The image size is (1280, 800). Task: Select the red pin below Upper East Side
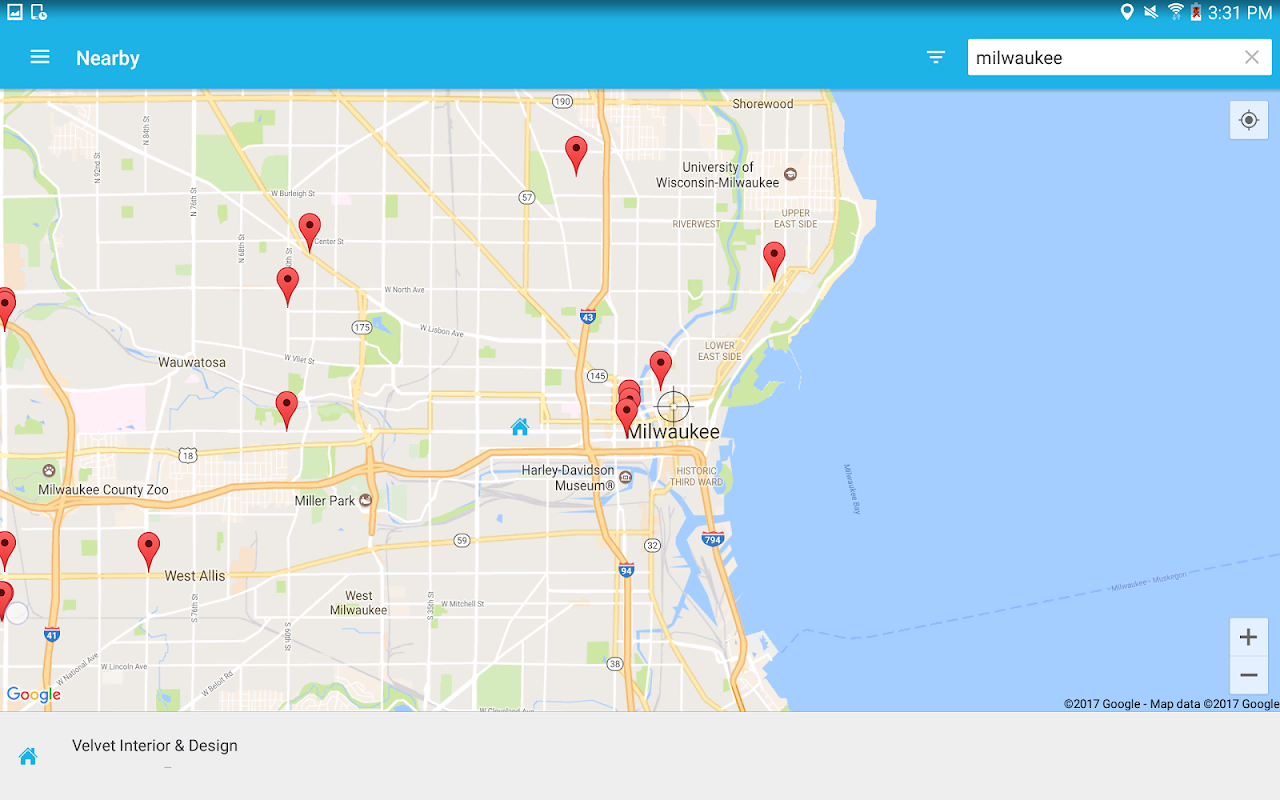point(774,260)
